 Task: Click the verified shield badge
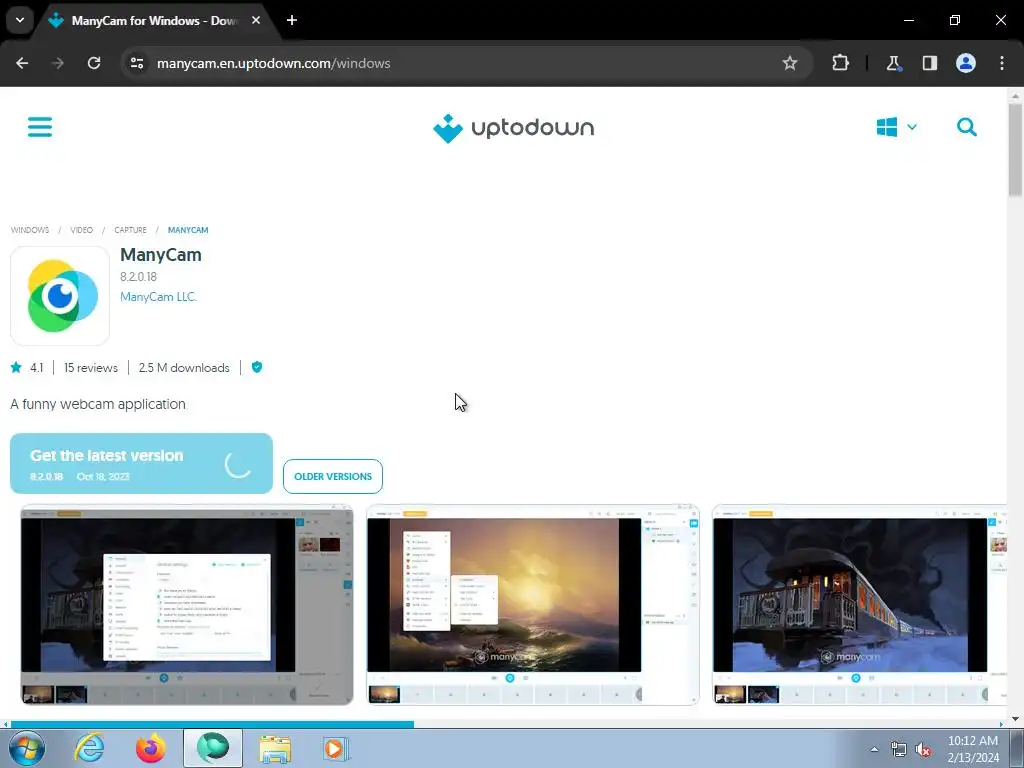coord(257,367)
